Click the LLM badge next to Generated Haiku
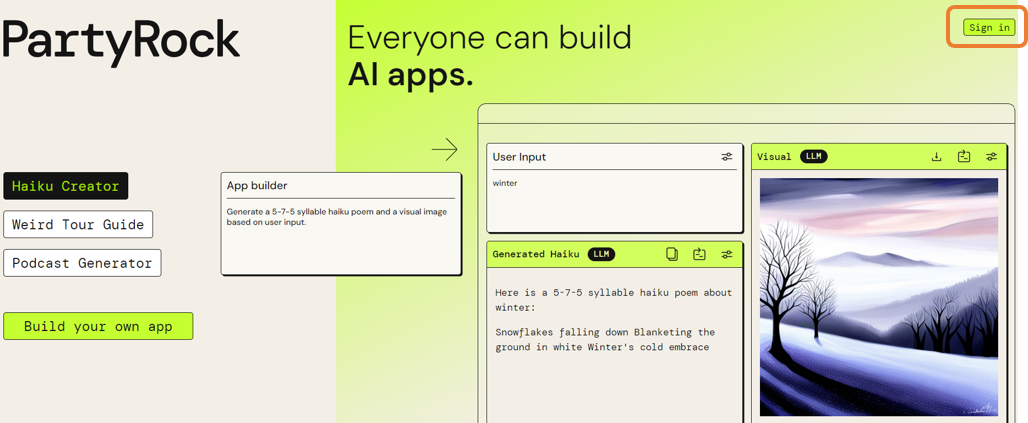 coord(601,254)
